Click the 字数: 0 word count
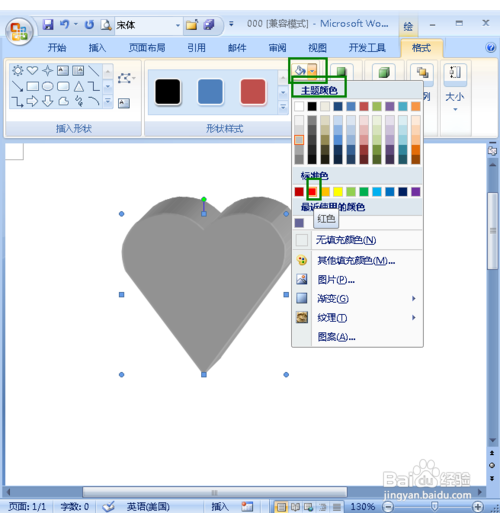The height and width of the screenshot is (513, 500). [75, 507]
